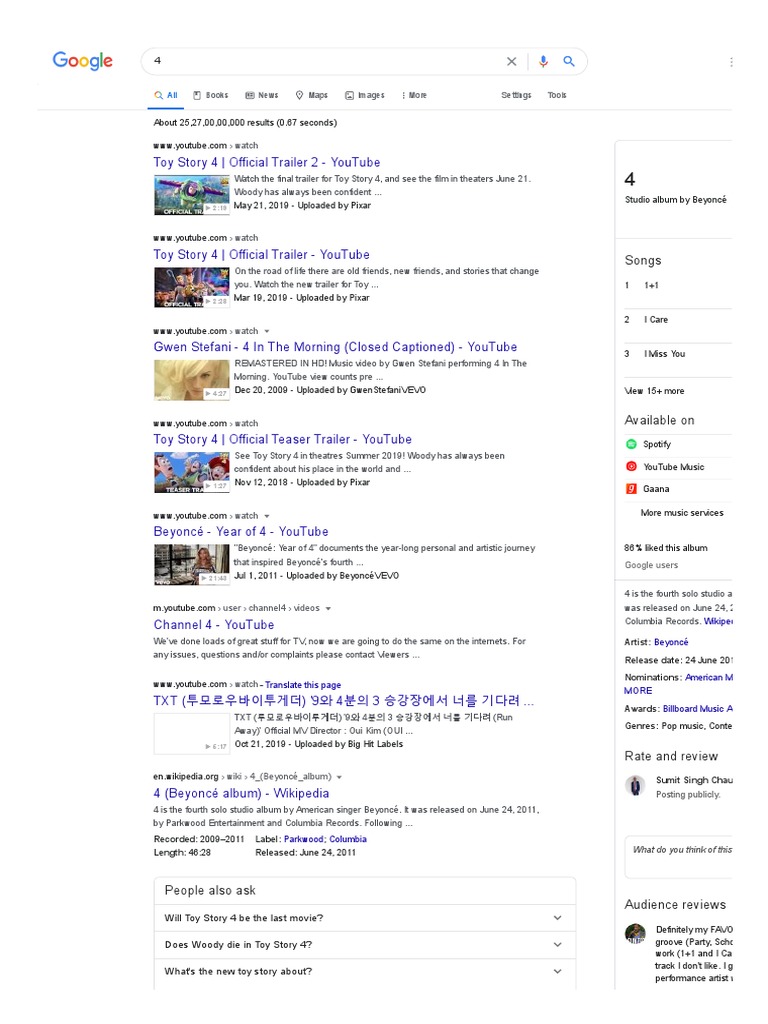Click the three-dot options icon top right
768x1024 pixels.
(731, 62)
